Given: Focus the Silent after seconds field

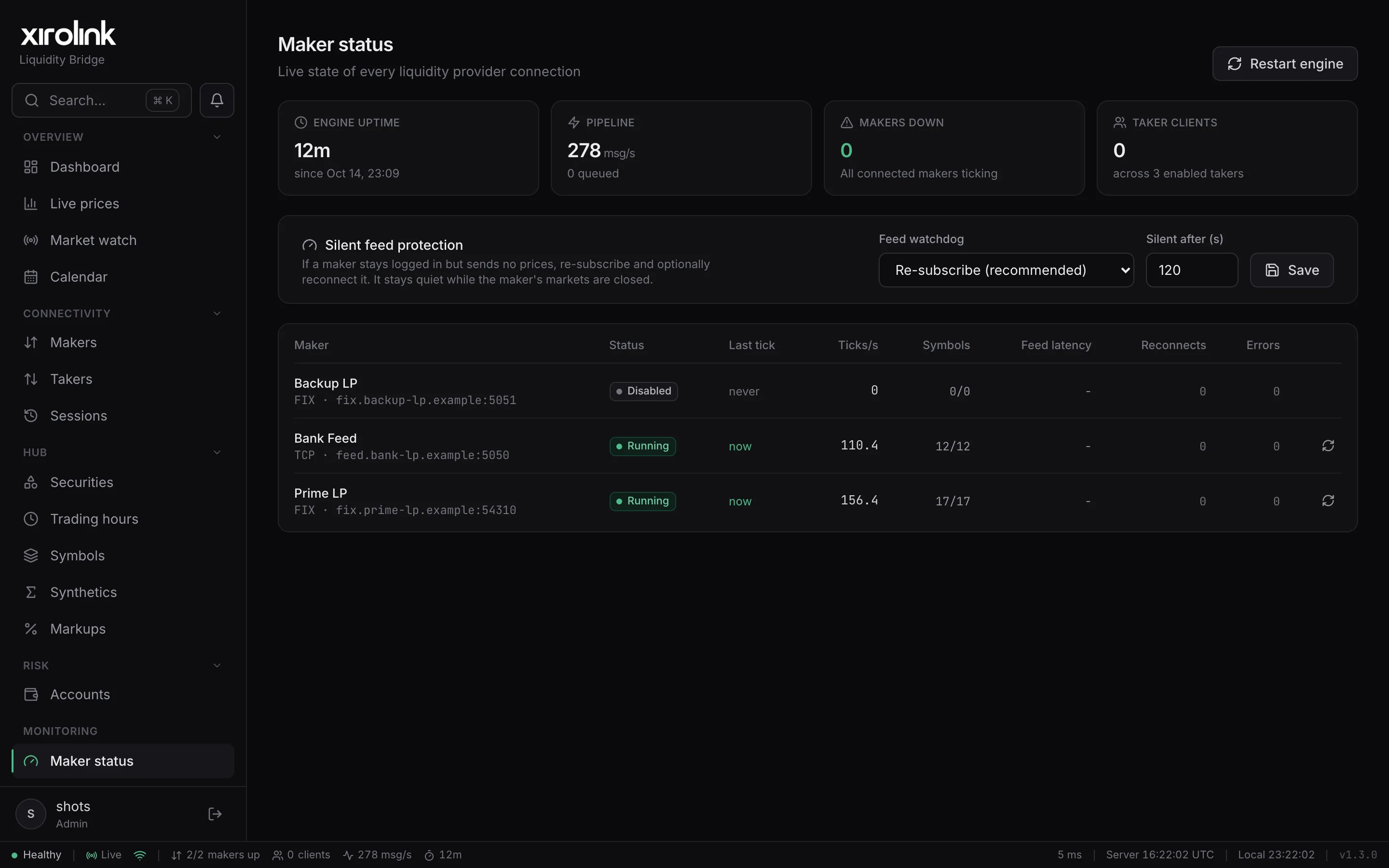Looking at the screenshot, I should (x=1192, y=270).
